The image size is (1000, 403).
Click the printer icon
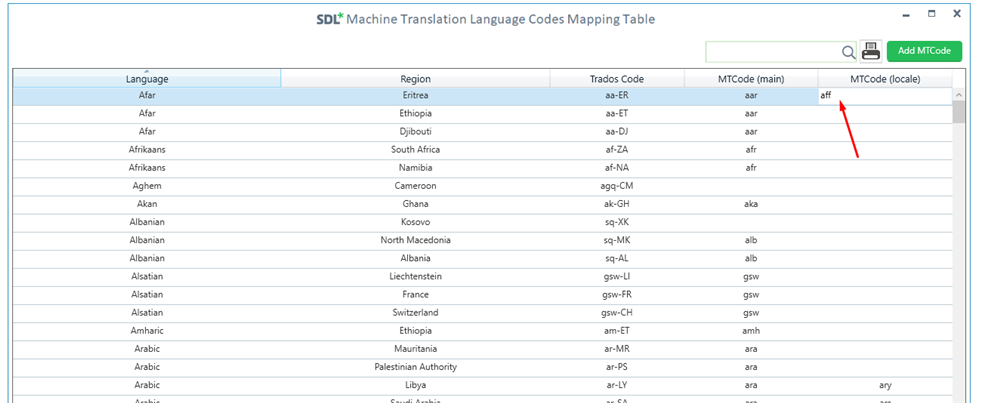click(871, 51)
